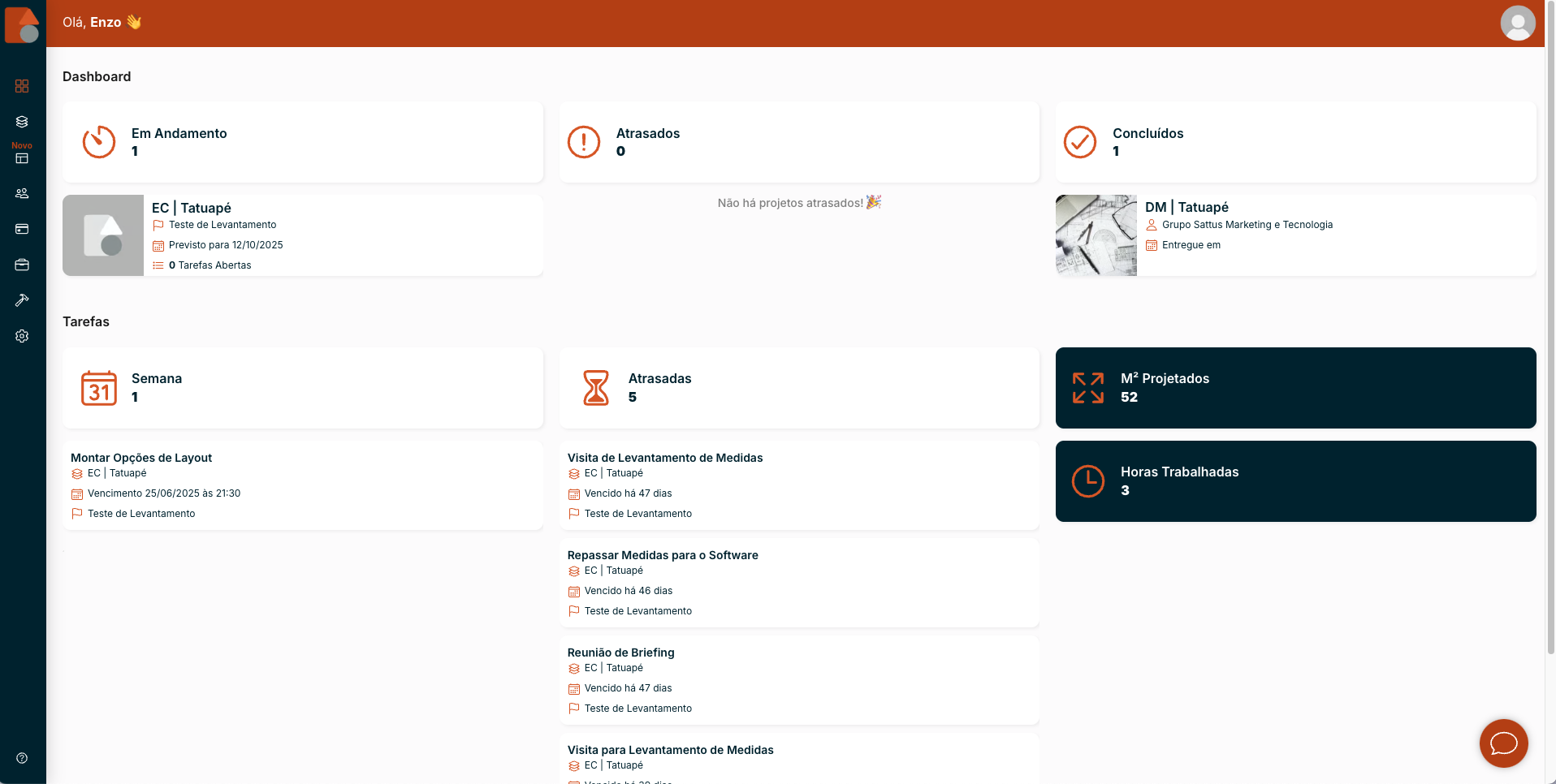Select the Atrasadas hourglass card

[x=799, y=388]
